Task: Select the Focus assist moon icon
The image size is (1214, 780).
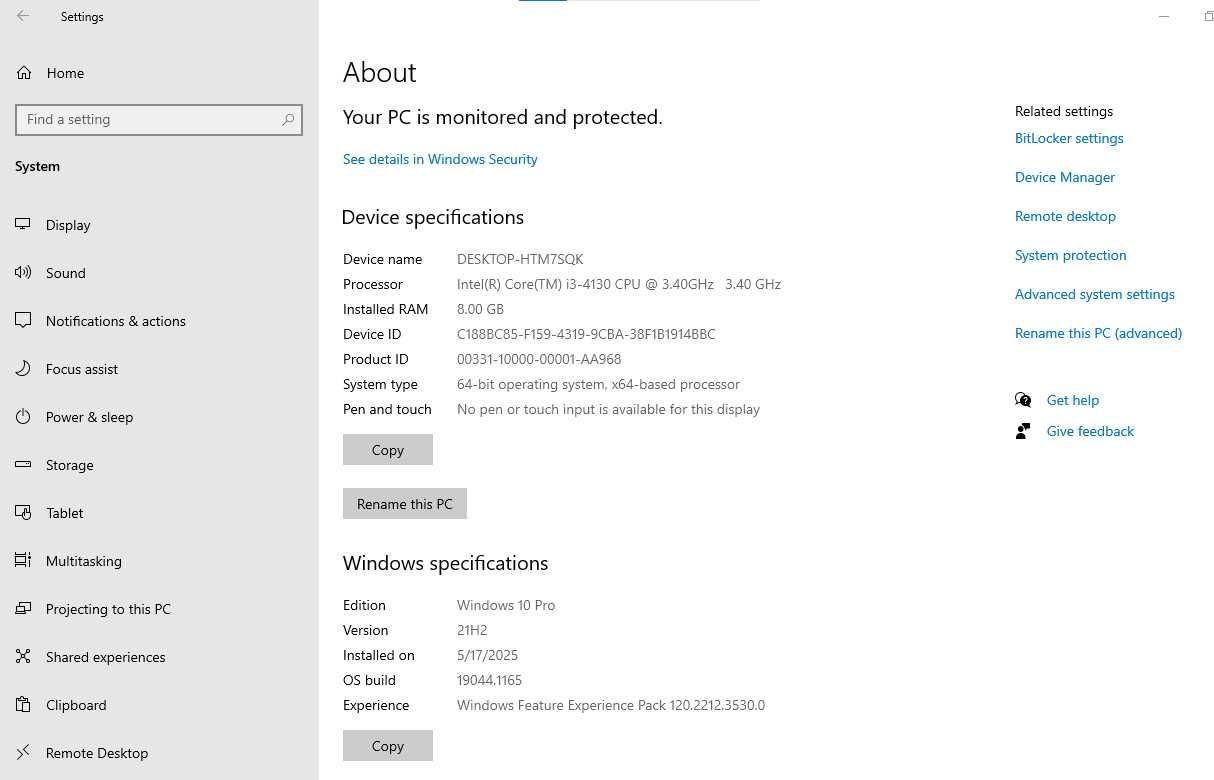Action: tap(23, 369)
